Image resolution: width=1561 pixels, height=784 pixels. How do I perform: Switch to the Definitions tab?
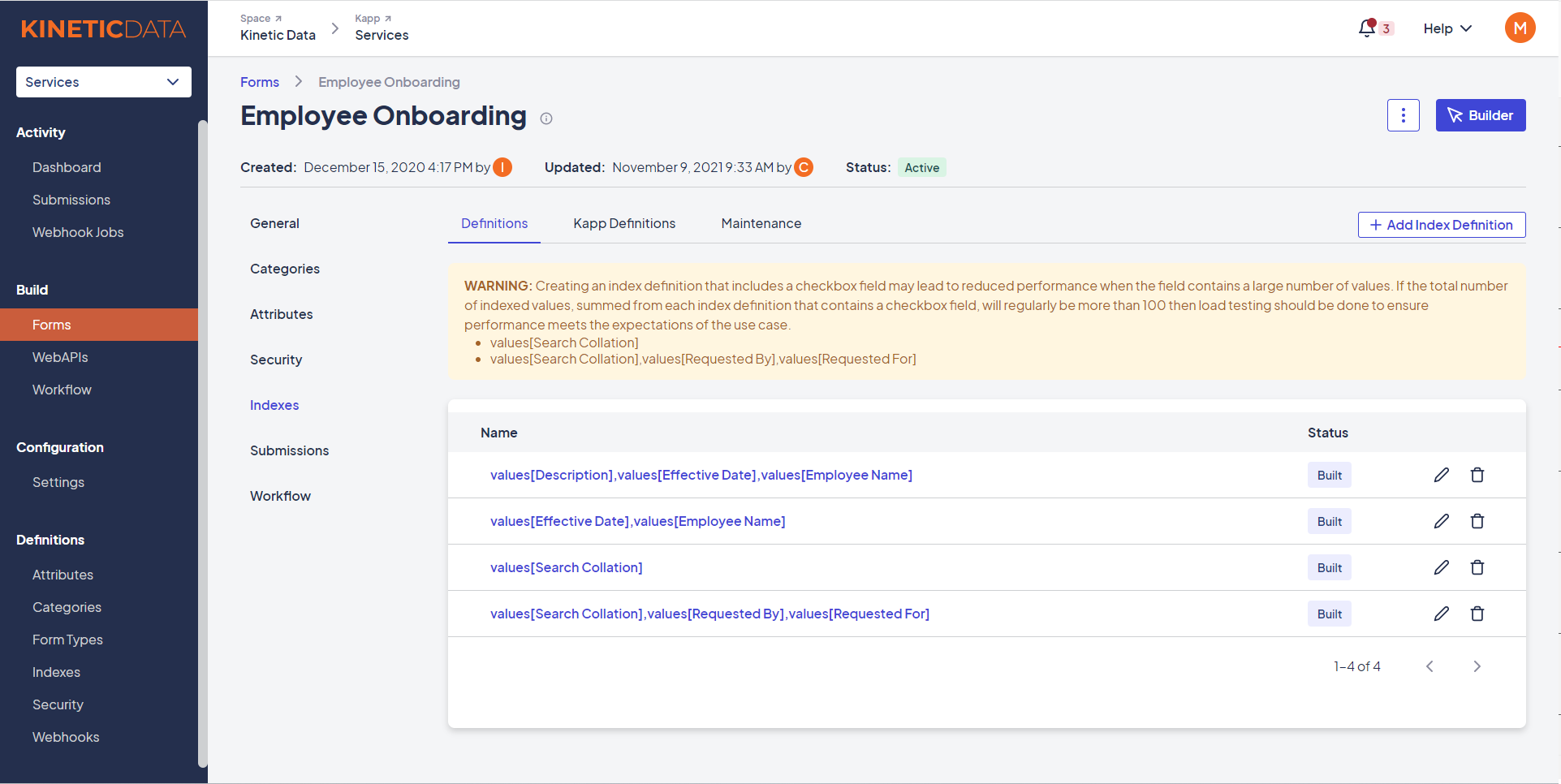point(494,223)
